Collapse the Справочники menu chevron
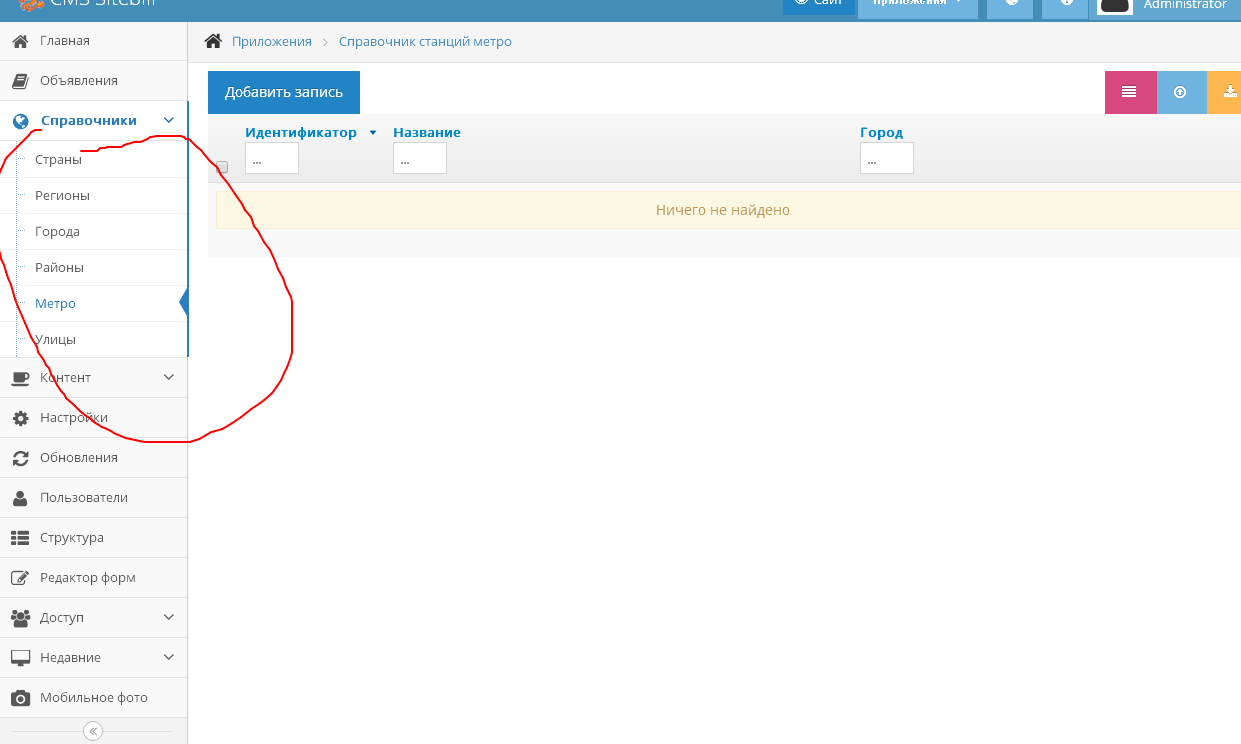Image resolution: width=1241 pixels, height=744 pixels. coord(169,121)
